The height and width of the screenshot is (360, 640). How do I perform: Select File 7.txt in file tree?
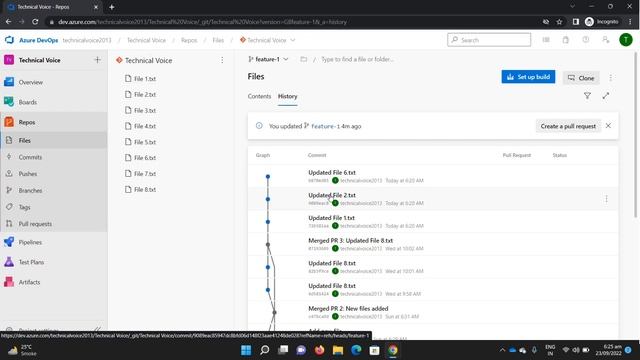(x=144, y=174)
